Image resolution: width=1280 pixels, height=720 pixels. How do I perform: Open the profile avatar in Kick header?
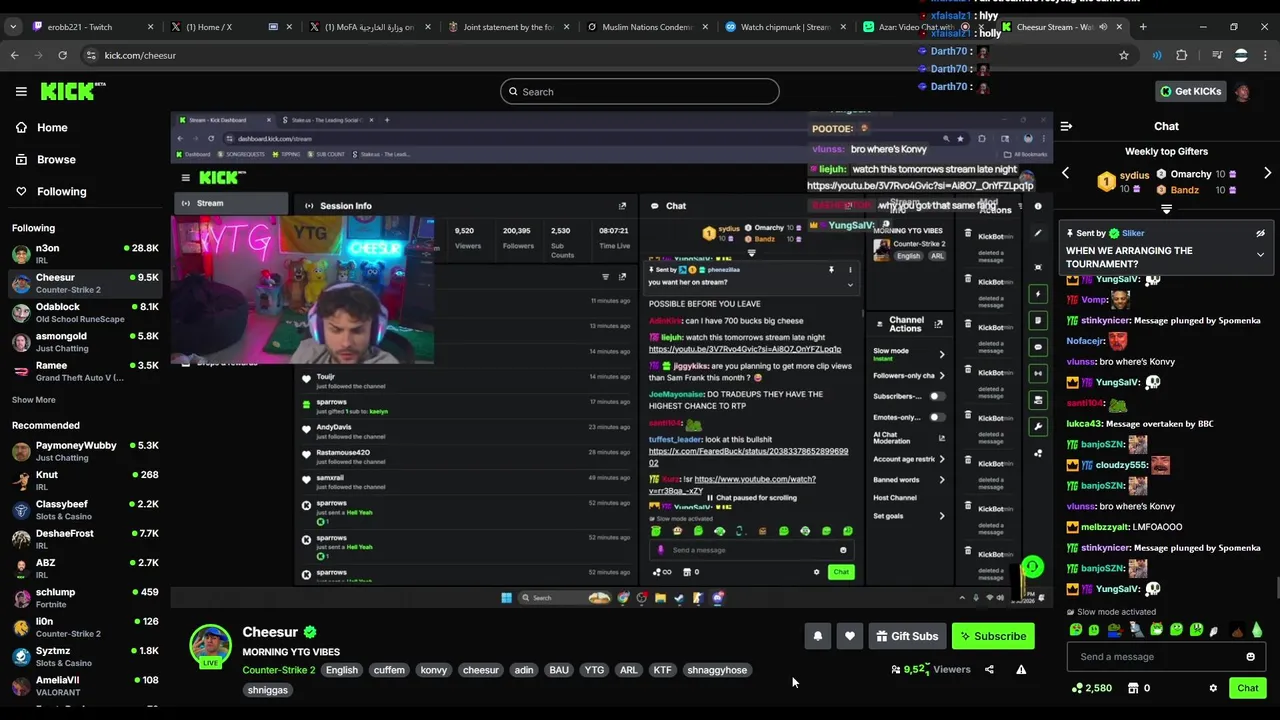tap(1242, 91)
